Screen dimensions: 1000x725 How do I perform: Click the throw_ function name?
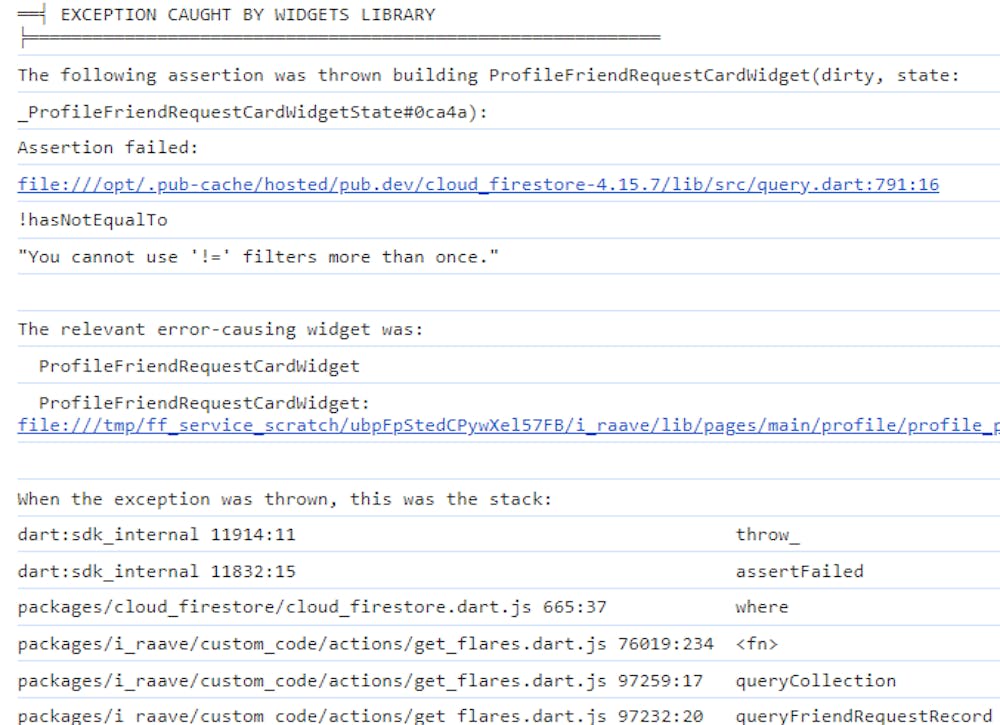click(767, 535)
